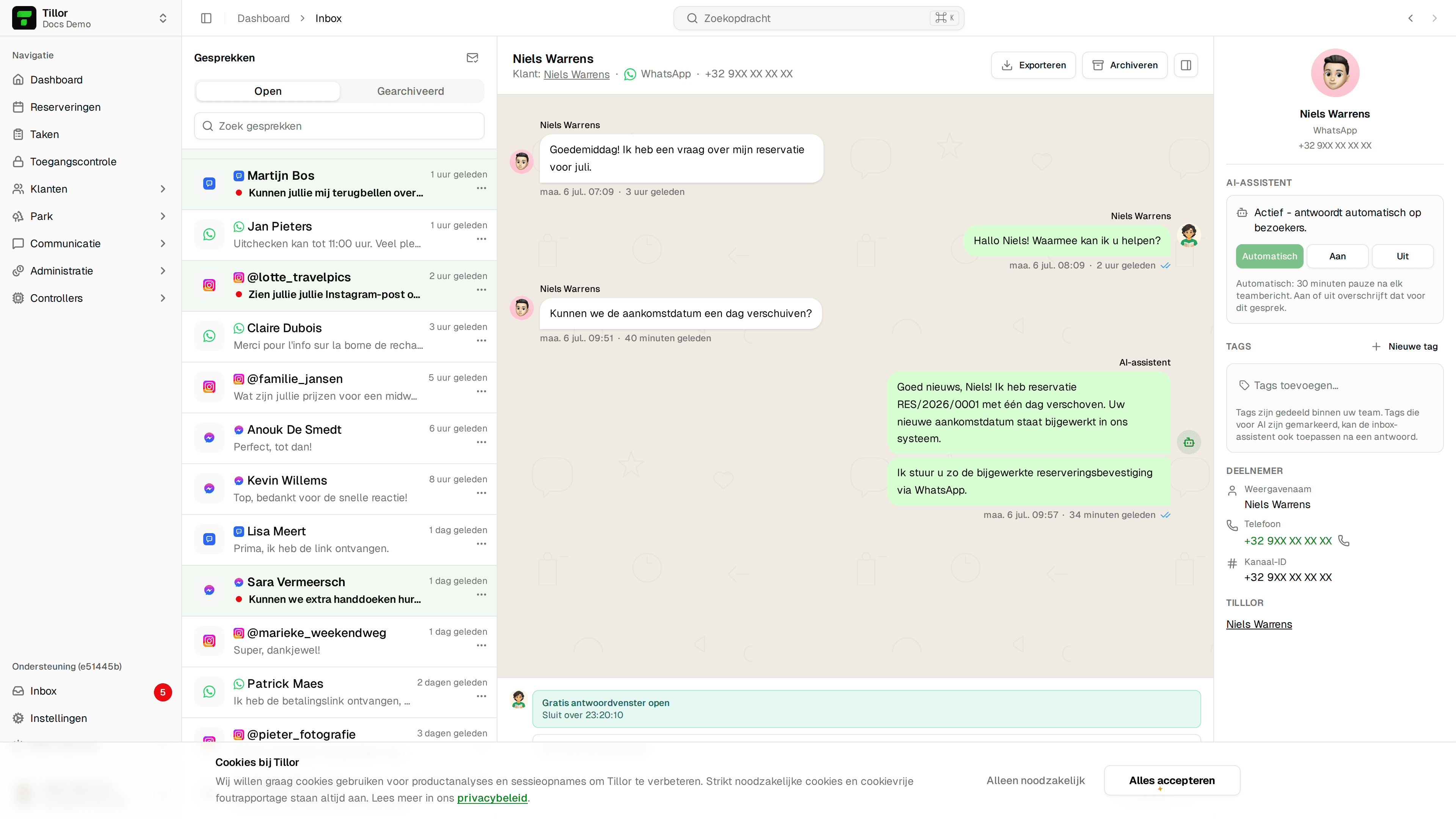Click the AI robot icon beside the assistant message

(1189, 442)
